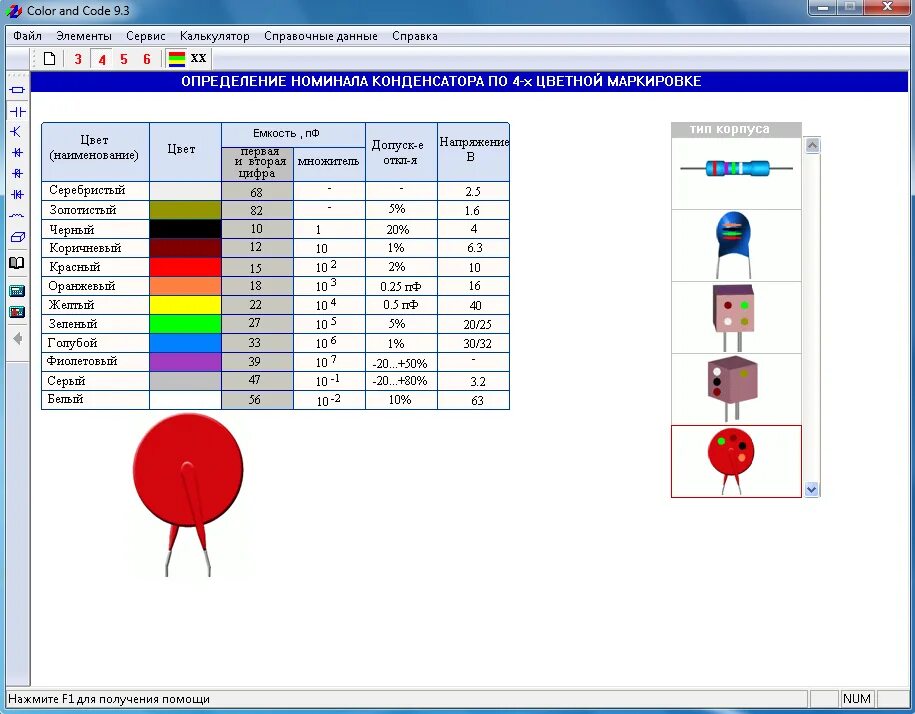Open the calculator icon with red display
The image size is (915, 714).
[18, 312]
